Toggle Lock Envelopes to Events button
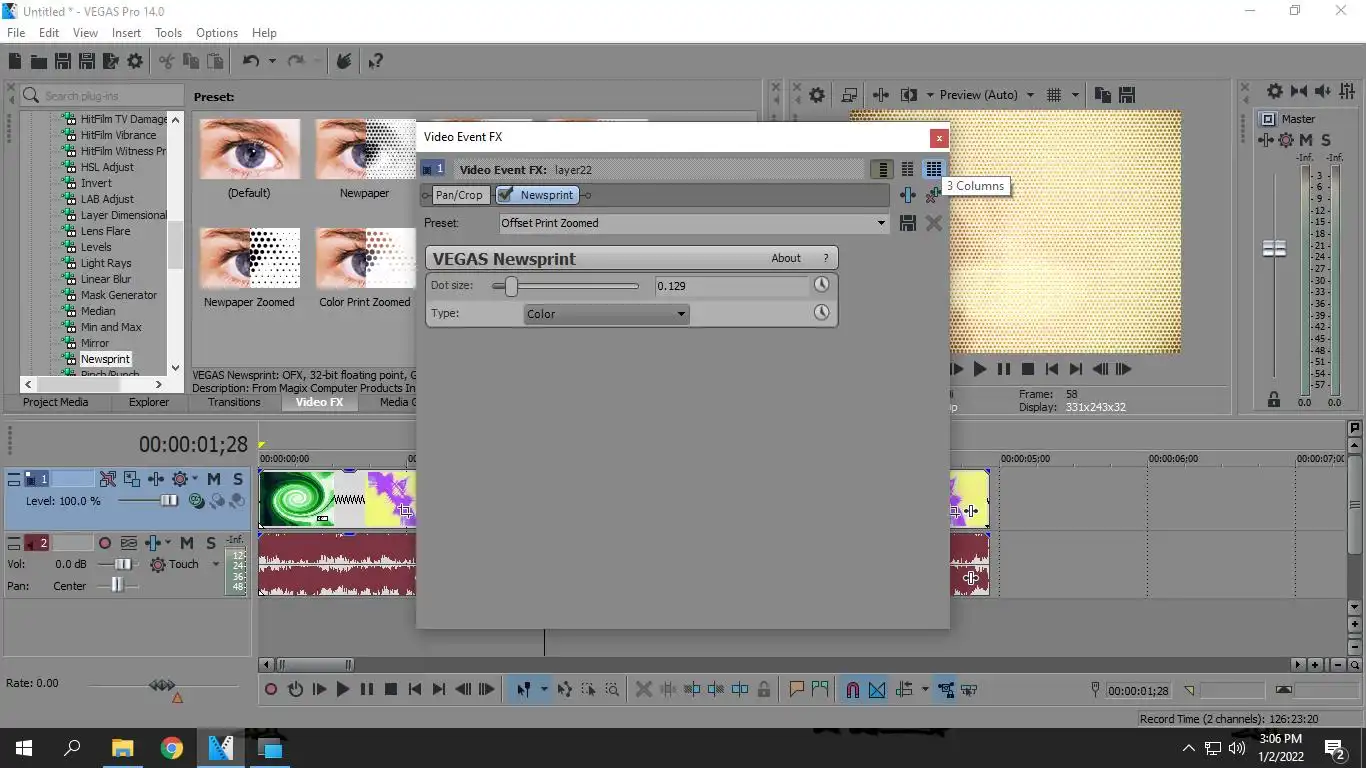The height and width of the screenshot is (768, 1366). (945, 689)
